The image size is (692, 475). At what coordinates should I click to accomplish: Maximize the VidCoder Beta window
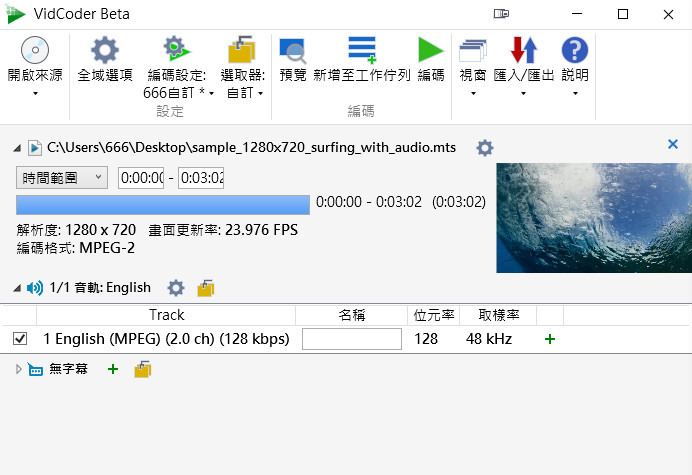point(623,14)
